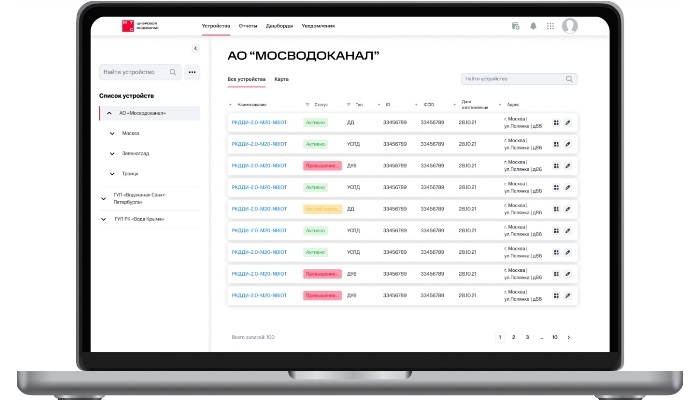Open device link in the Активно ДД row
Viewport: 700px width, 400px height.
[x=259, y=122]
